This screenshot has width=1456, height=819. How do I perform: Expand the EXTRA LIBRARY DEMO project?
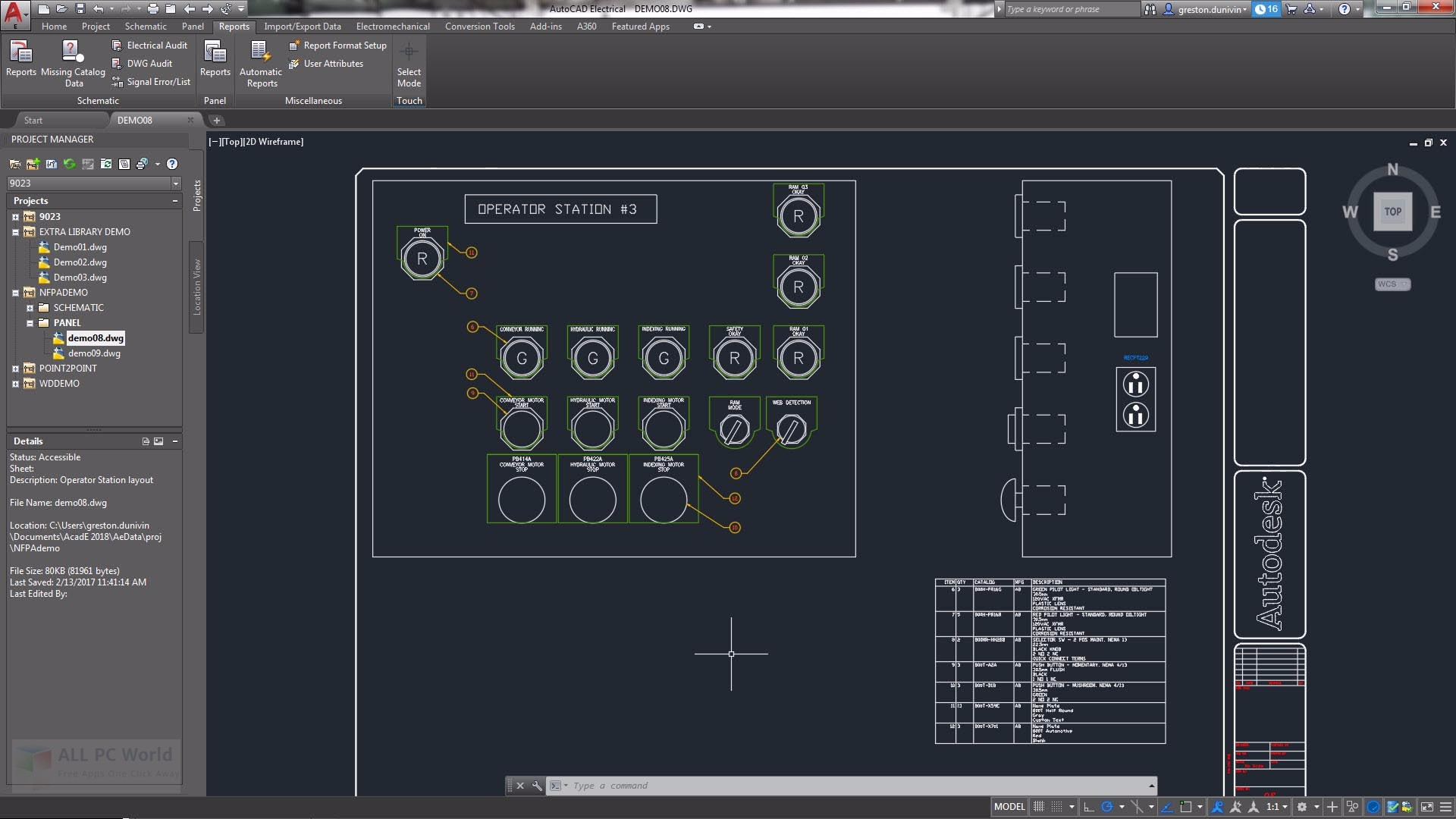pos(16,232)
